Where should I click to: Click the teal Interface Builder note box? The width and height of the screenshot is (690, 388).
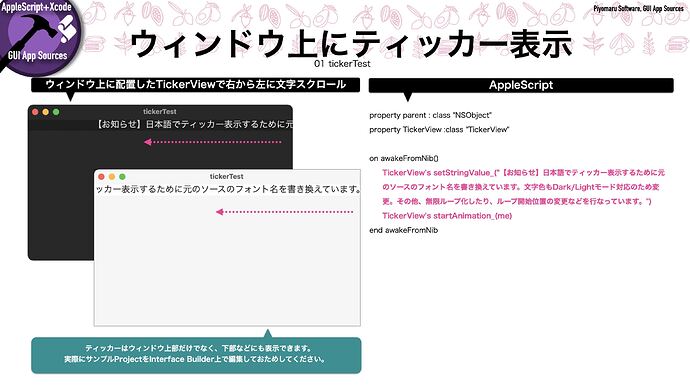click(x=196, y=355)
